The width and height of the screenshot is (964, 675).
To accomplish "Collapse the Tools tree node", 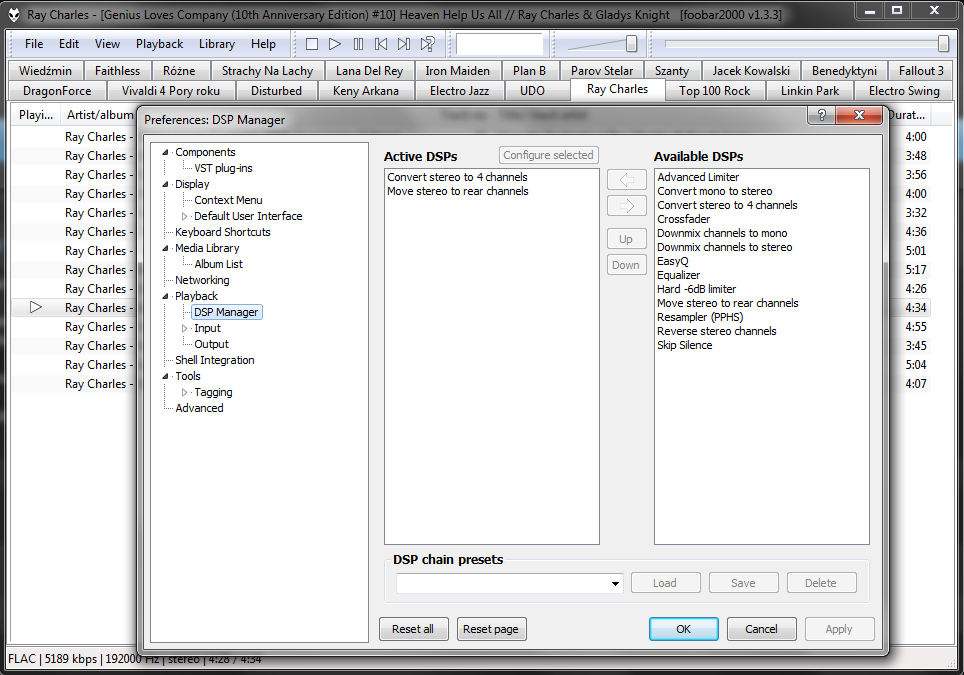I will [165, 376].
